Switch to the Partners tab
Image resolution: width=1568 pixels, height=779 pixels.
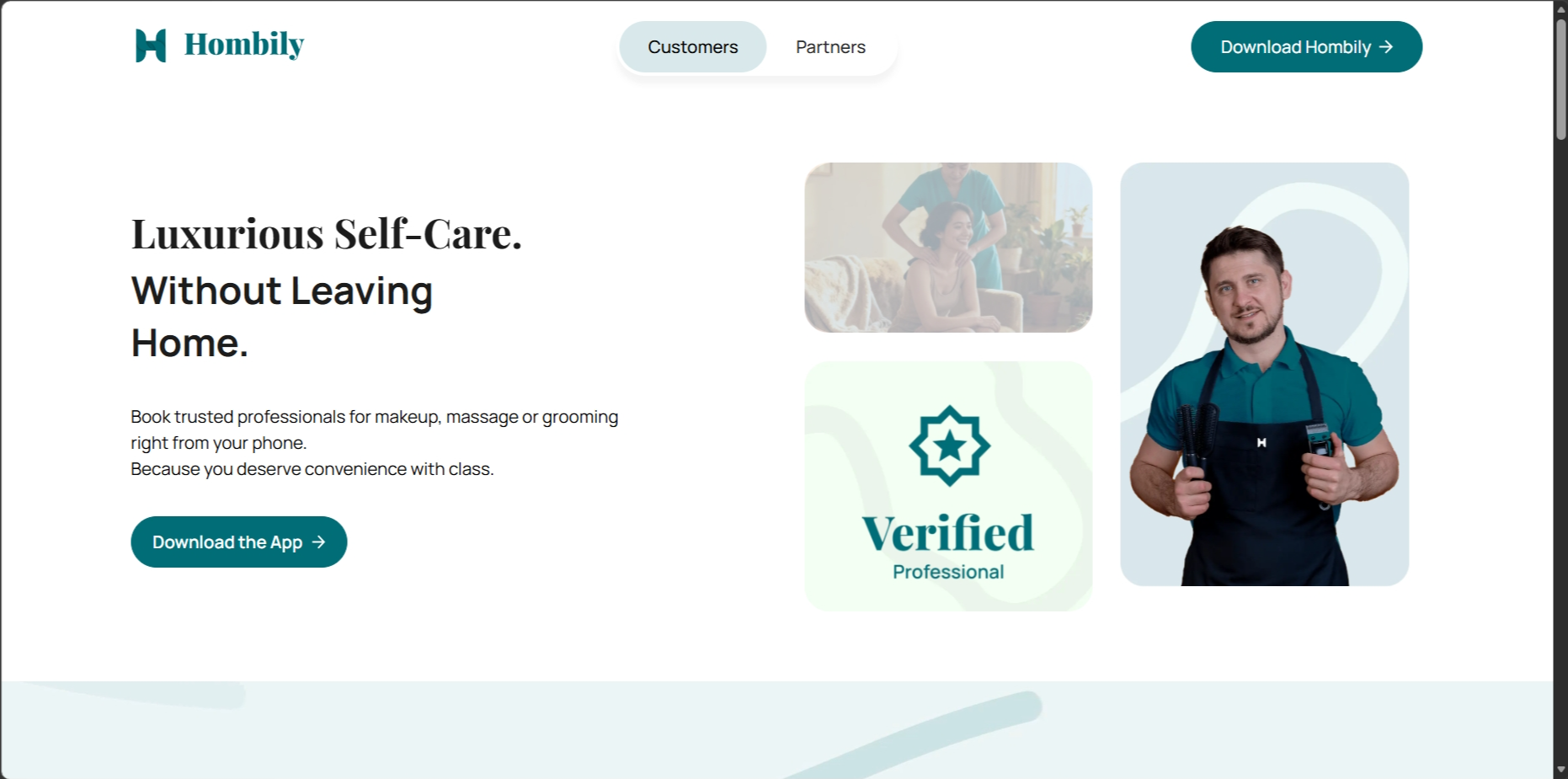(830, 47)
